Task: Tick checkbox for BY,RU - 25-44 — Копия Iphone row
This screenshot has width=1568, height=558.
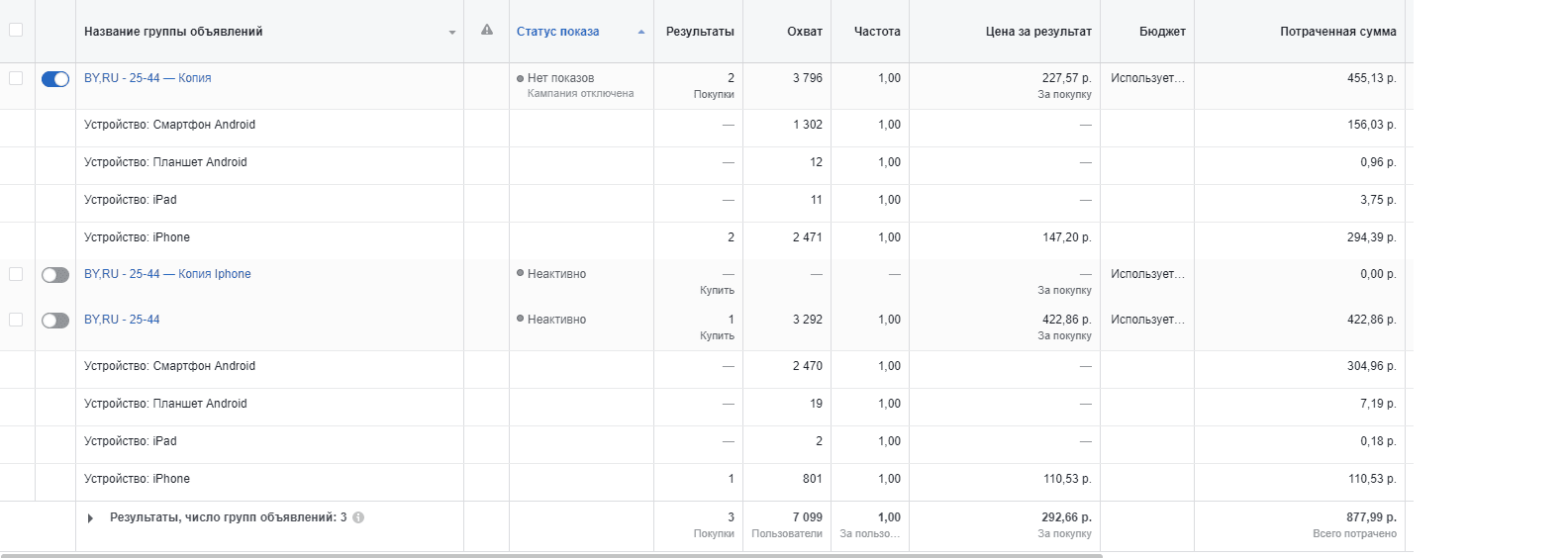Action: click(x=16, y=274)
